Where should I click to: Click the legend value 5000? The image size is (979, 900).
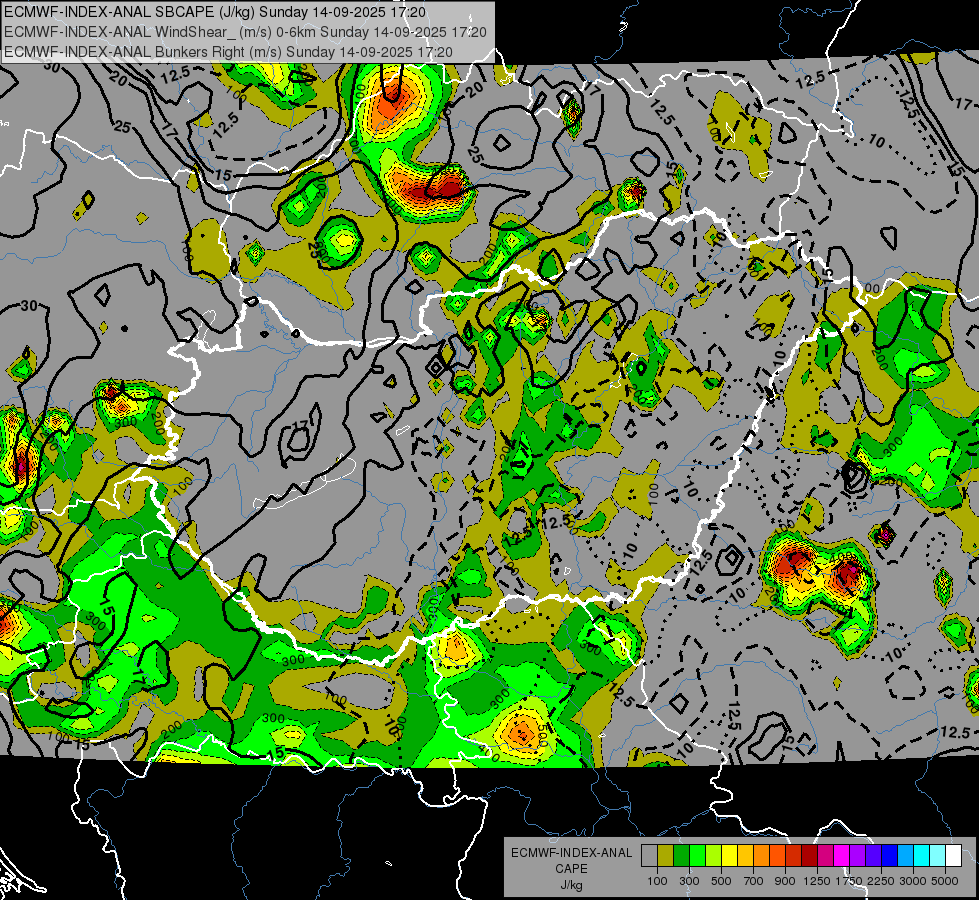click(945, 881)
